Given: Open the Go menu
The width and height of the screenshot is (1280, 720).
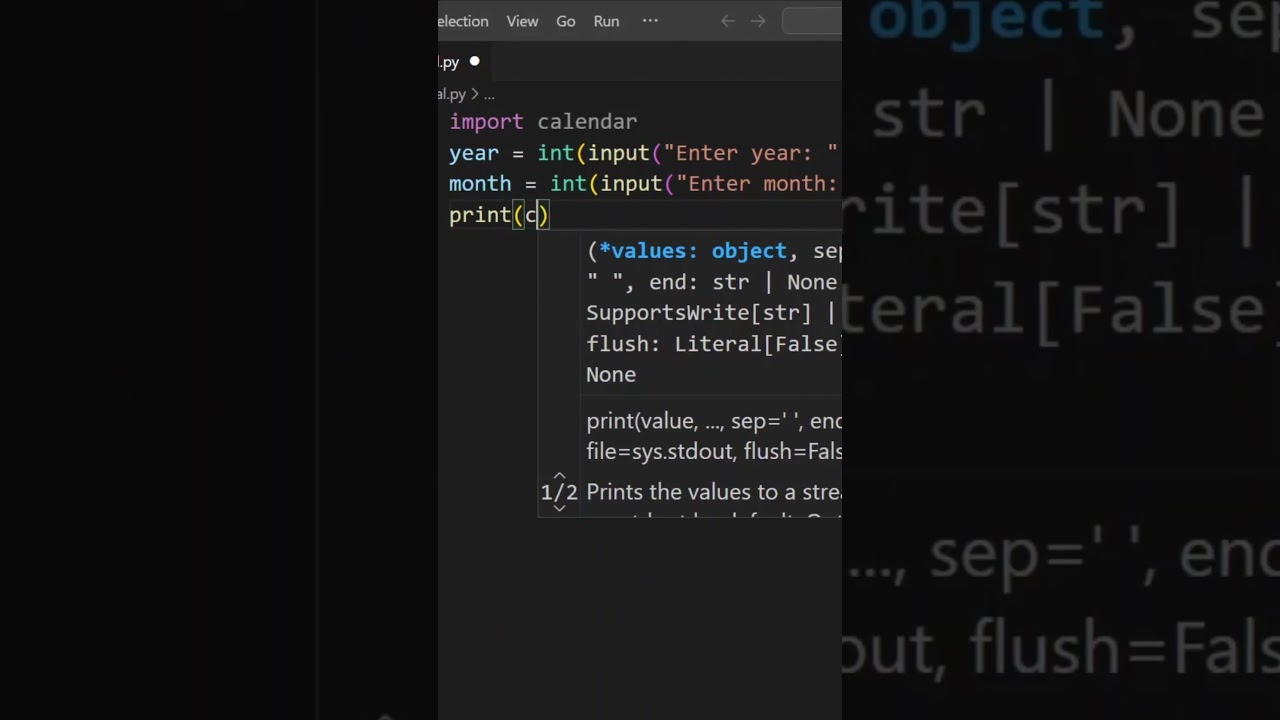Looking at the screenshot, I should click(566, 21).
